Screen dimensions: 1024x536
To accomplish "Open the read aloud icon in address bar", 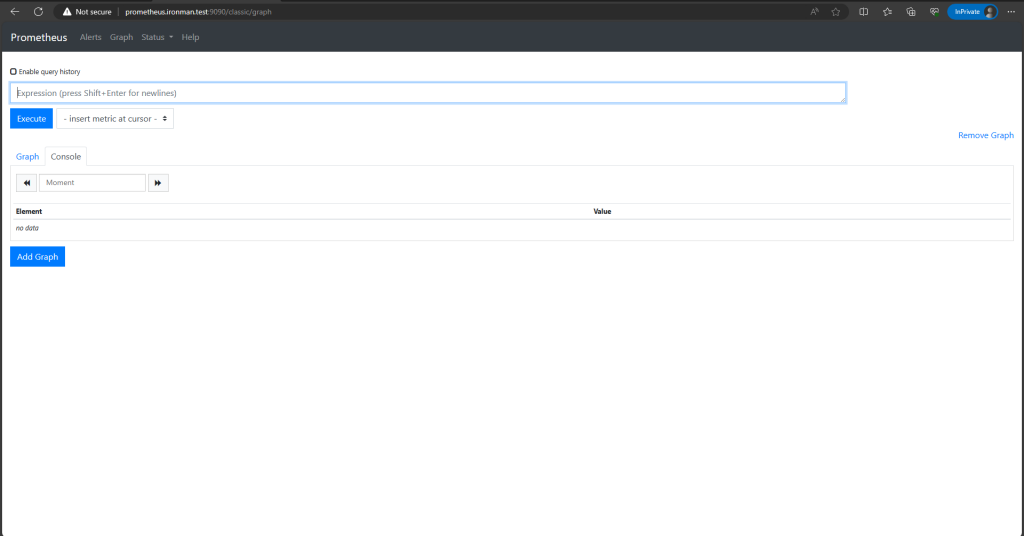I will [814, 12].
